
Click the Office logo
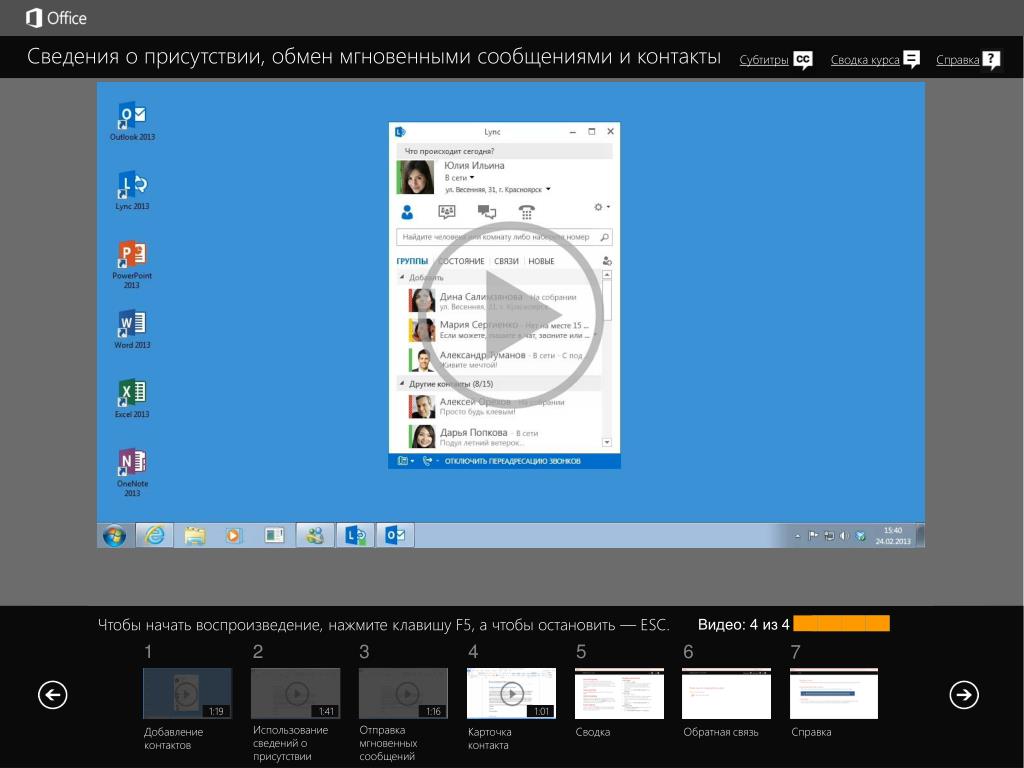click(56, 18)
